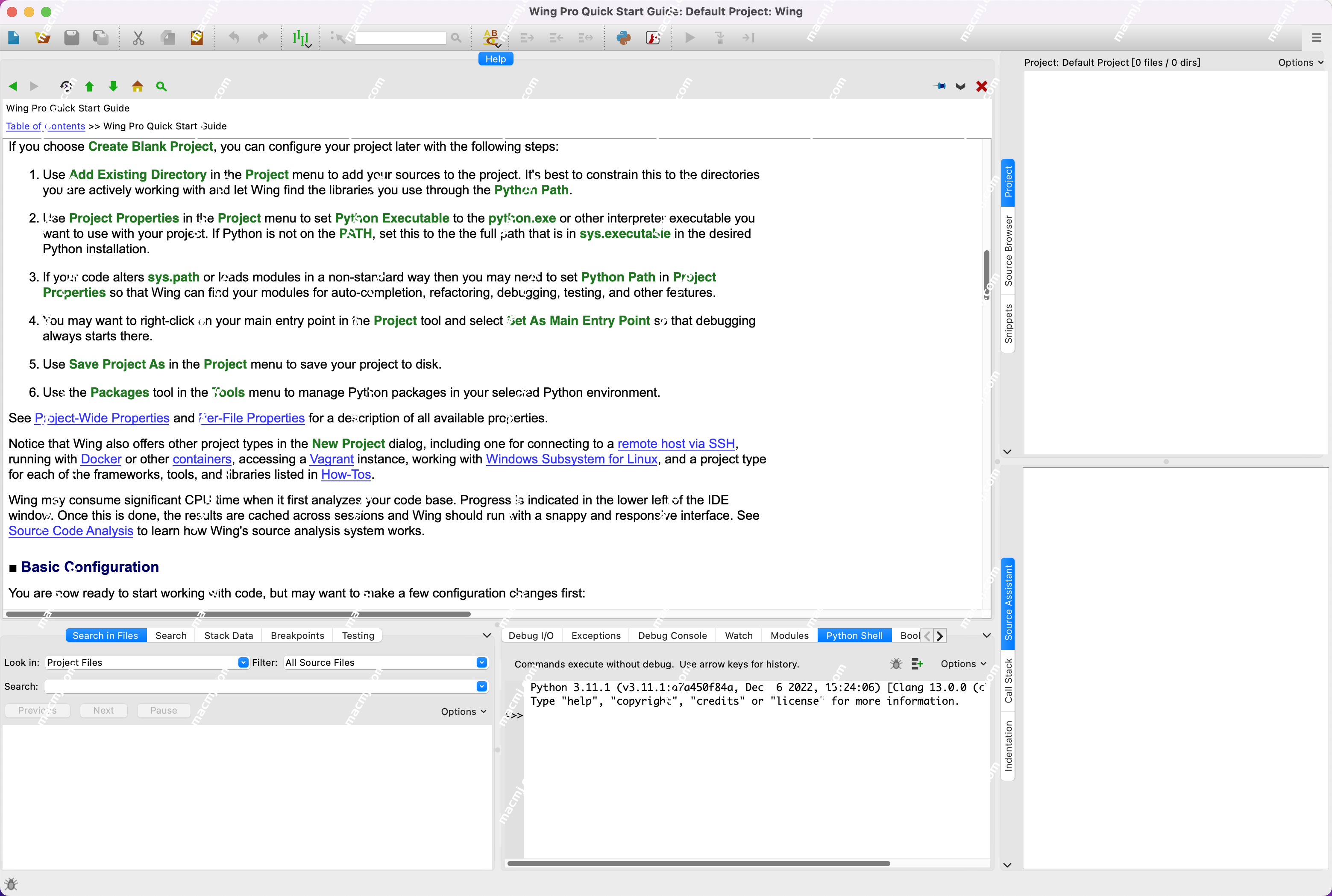Click the Python Shell debug bug icon
The width and height of the screenshot is (1332, 896).
(895, 663)
